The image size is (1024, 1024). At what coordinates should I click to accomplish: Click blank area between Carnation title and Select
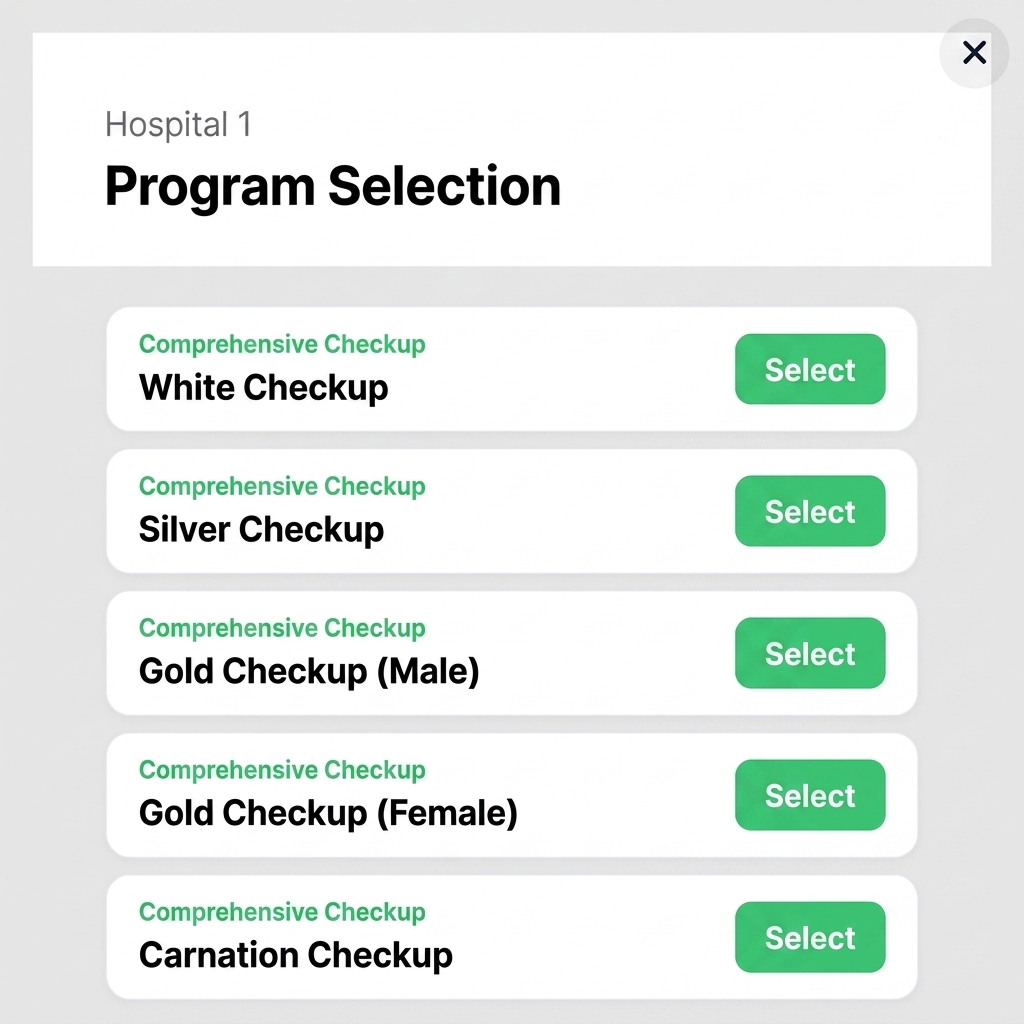[x=595, y=938]
